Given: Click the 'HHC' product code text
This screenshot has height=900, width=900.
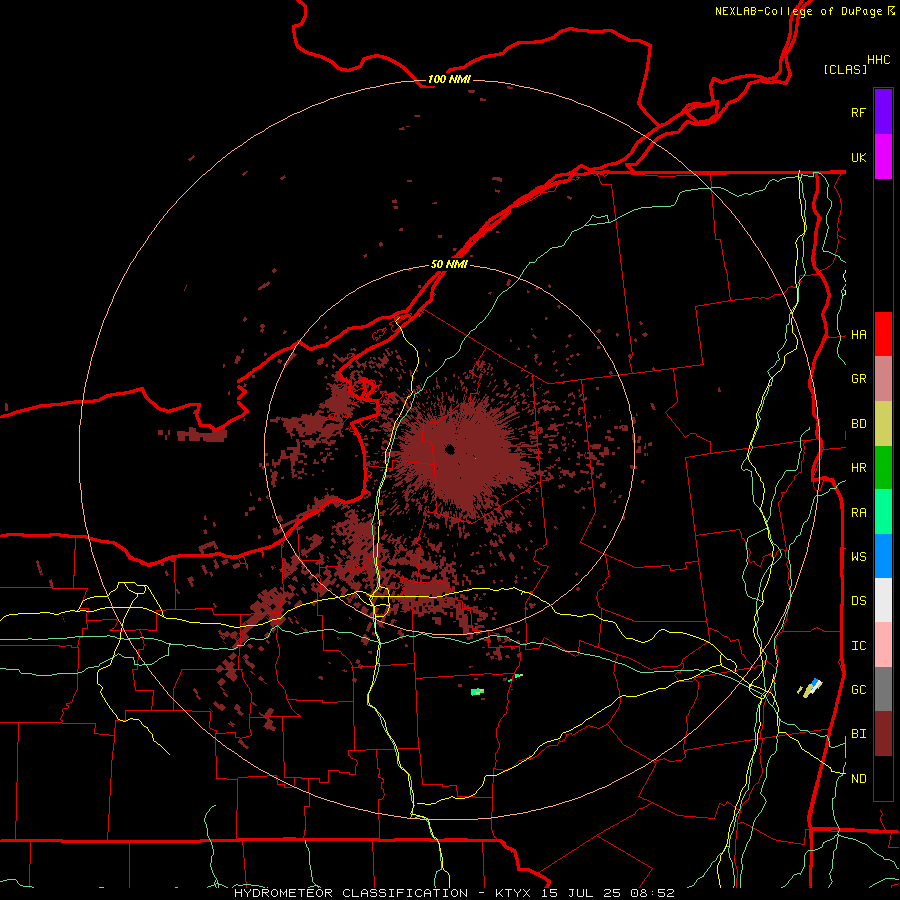Looking at the screenshot, I should point(878,60).
